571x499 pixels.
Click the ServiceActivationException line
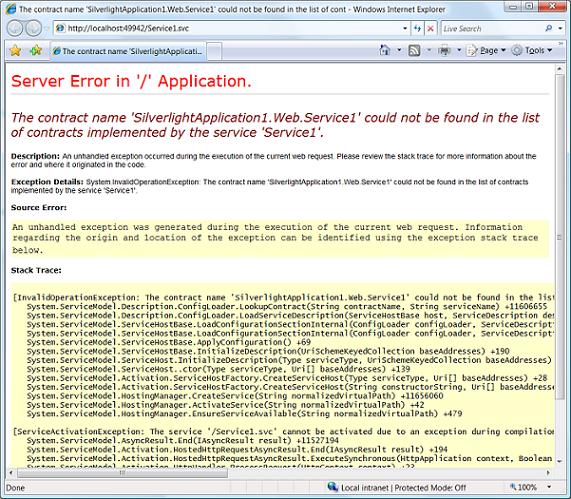point(283,432)
